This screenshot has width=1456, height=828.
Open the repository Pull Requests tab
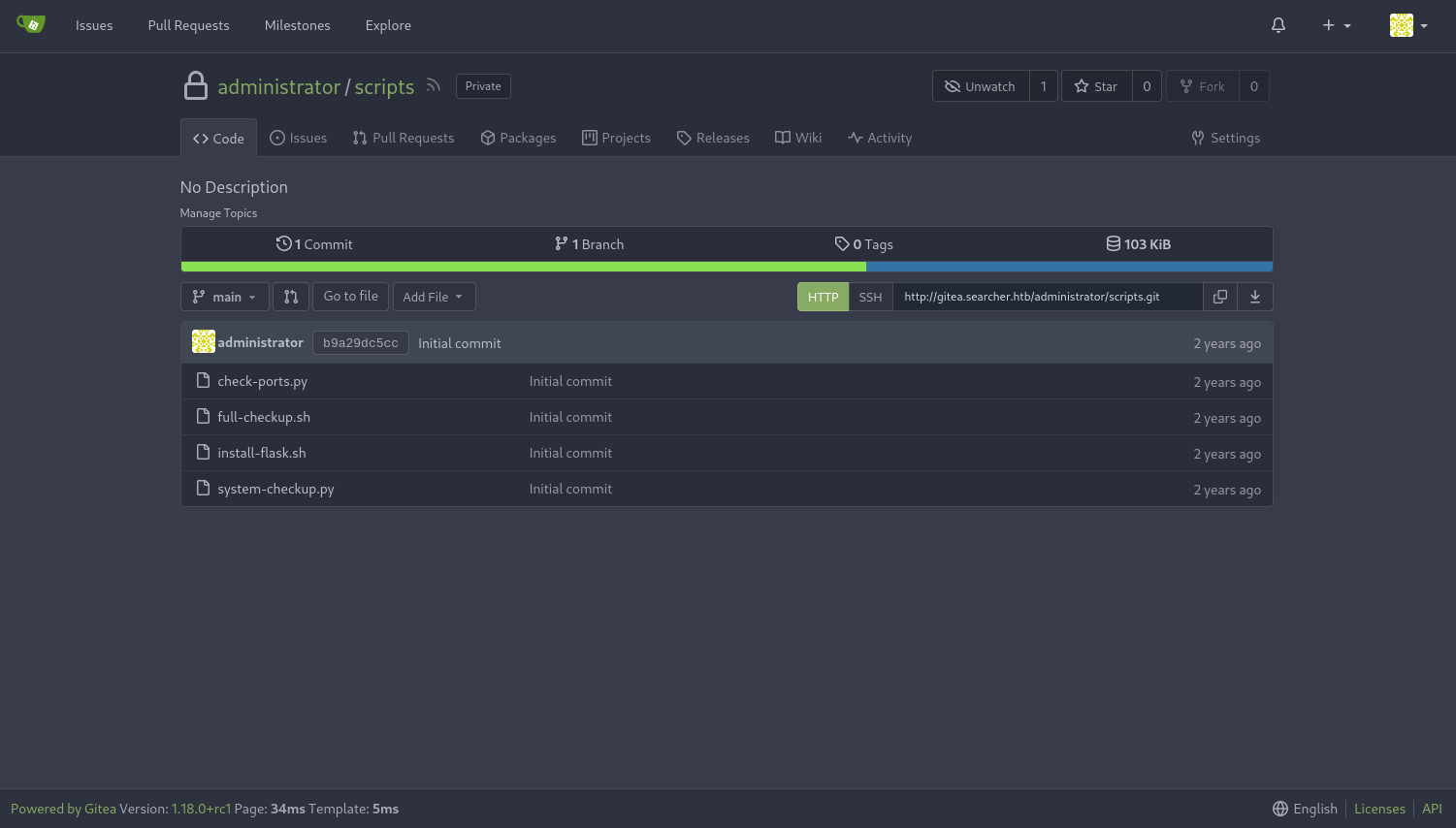(x=404, y=138)
